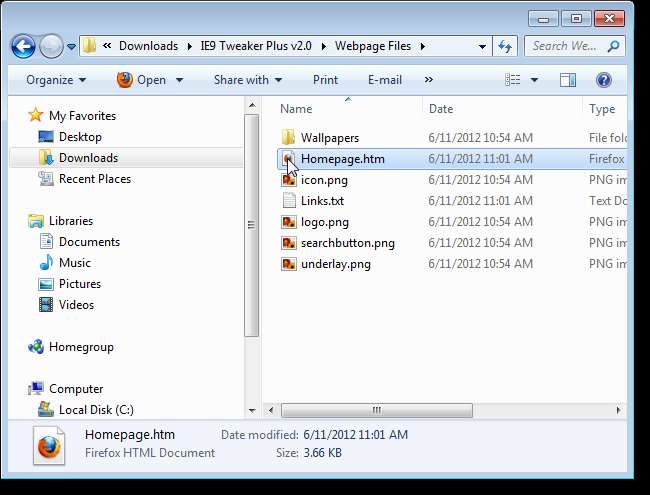The image size is (650, 495).
Task: Select the Wallpapers folder icon
Action: click(x=288, y=138)
